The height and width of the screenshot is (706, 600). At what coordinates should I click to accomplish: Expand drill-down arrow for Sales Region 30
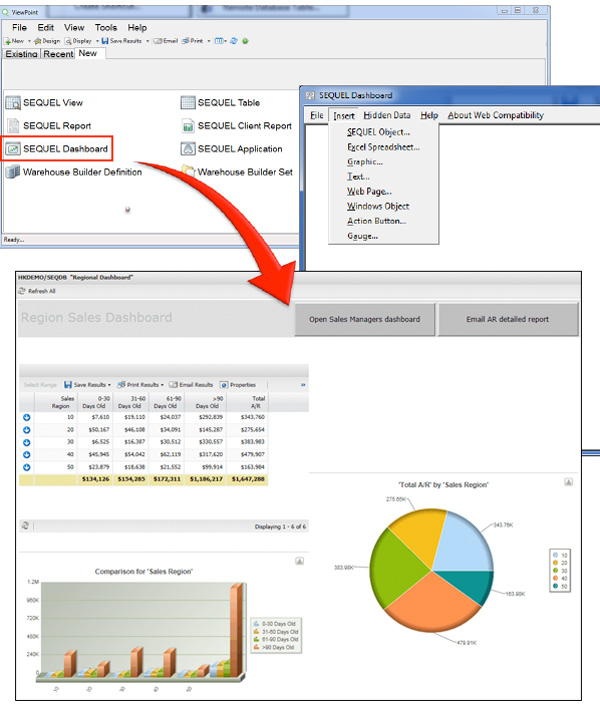pyautogui.click(x=27, y=443)
